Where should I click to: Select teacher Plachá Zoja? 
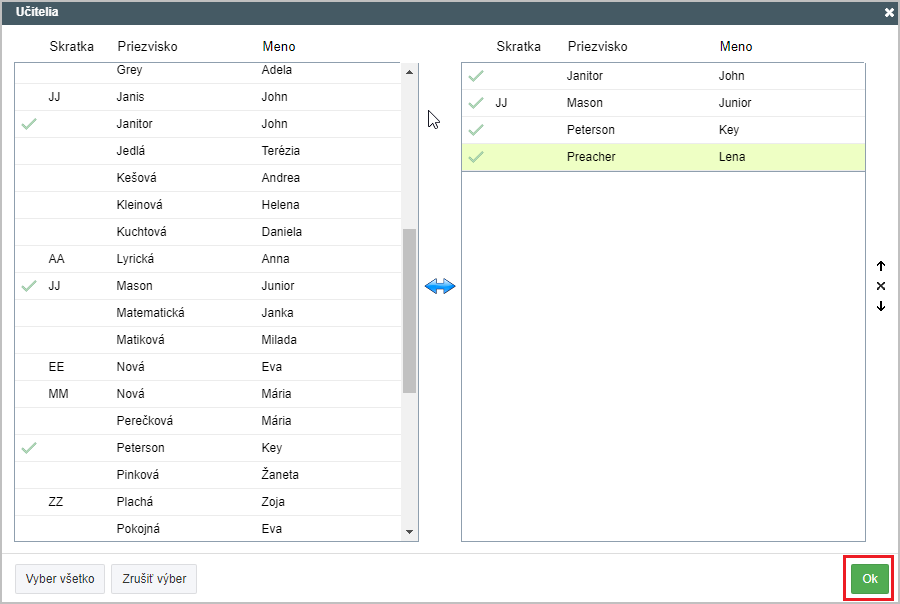(208, 502)
